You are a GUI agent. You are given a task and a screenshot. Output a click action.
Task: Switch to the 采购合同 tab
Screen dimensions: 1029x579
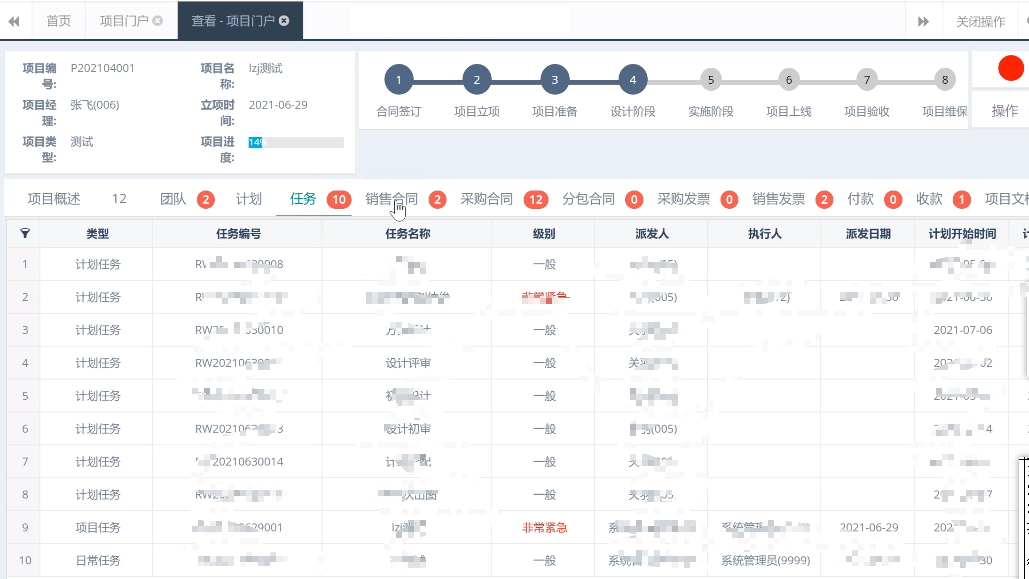pos(487,199)
